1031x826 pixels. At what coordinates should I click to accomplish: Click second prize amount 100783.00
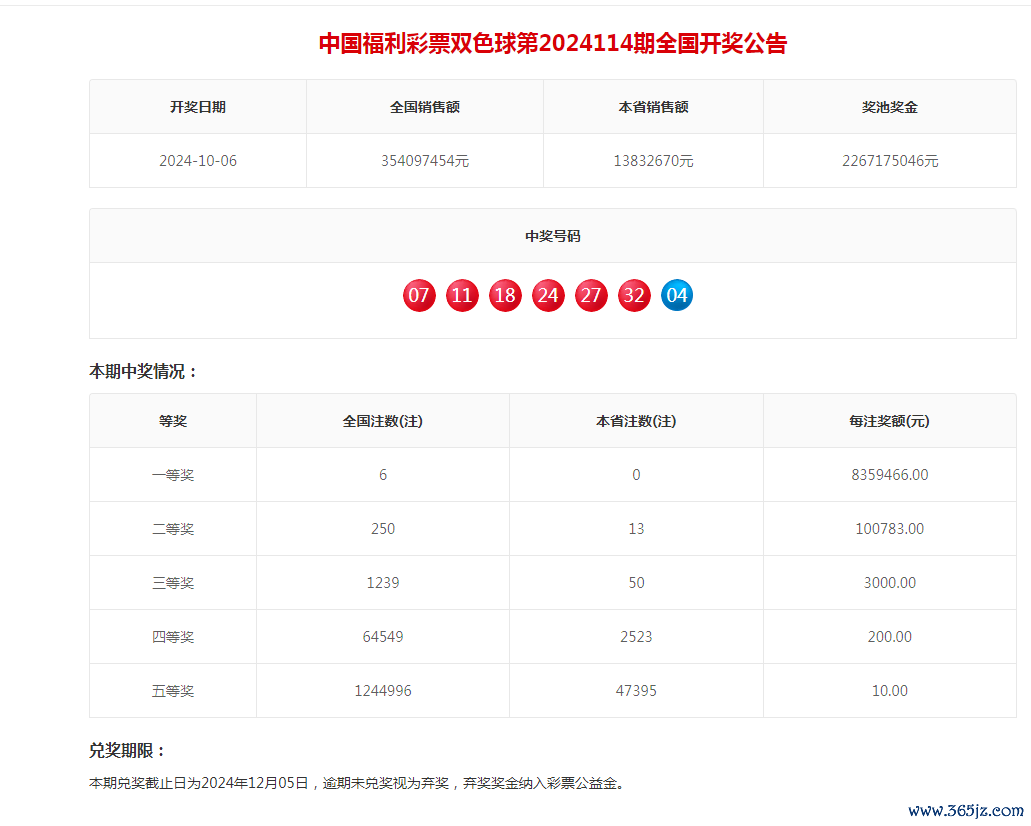(890, 529)
